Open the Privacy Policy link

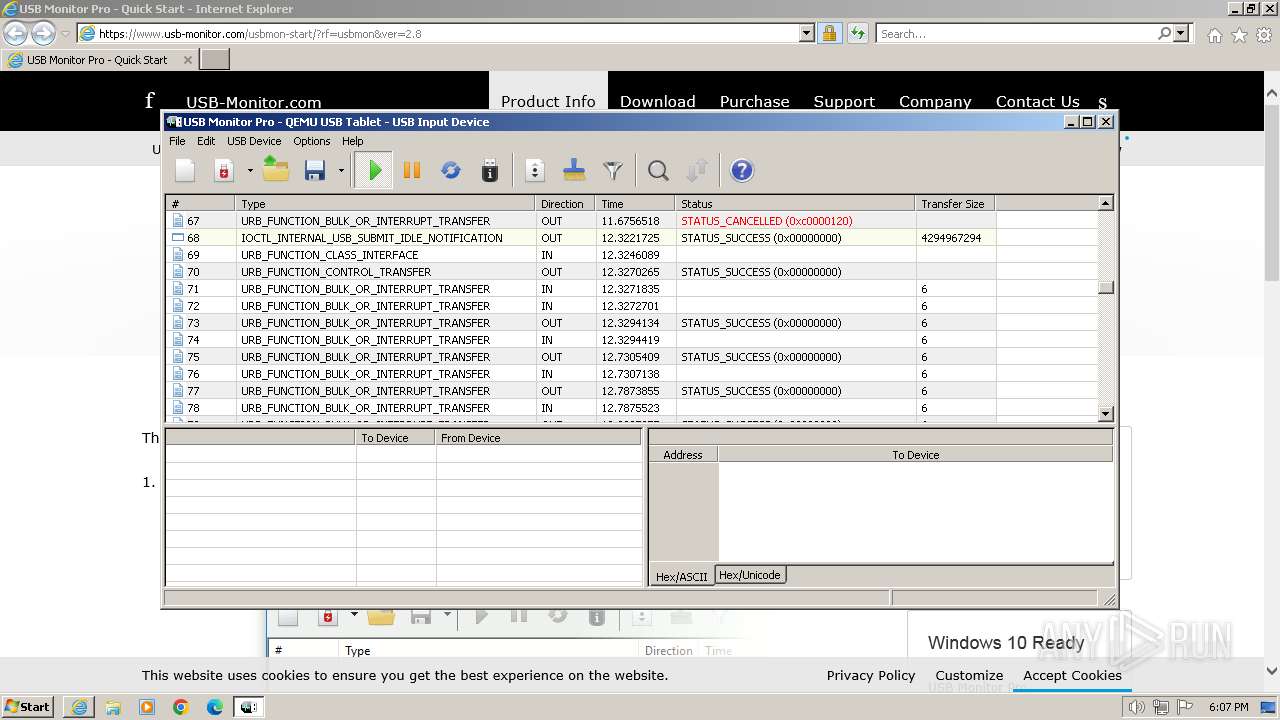871,676
